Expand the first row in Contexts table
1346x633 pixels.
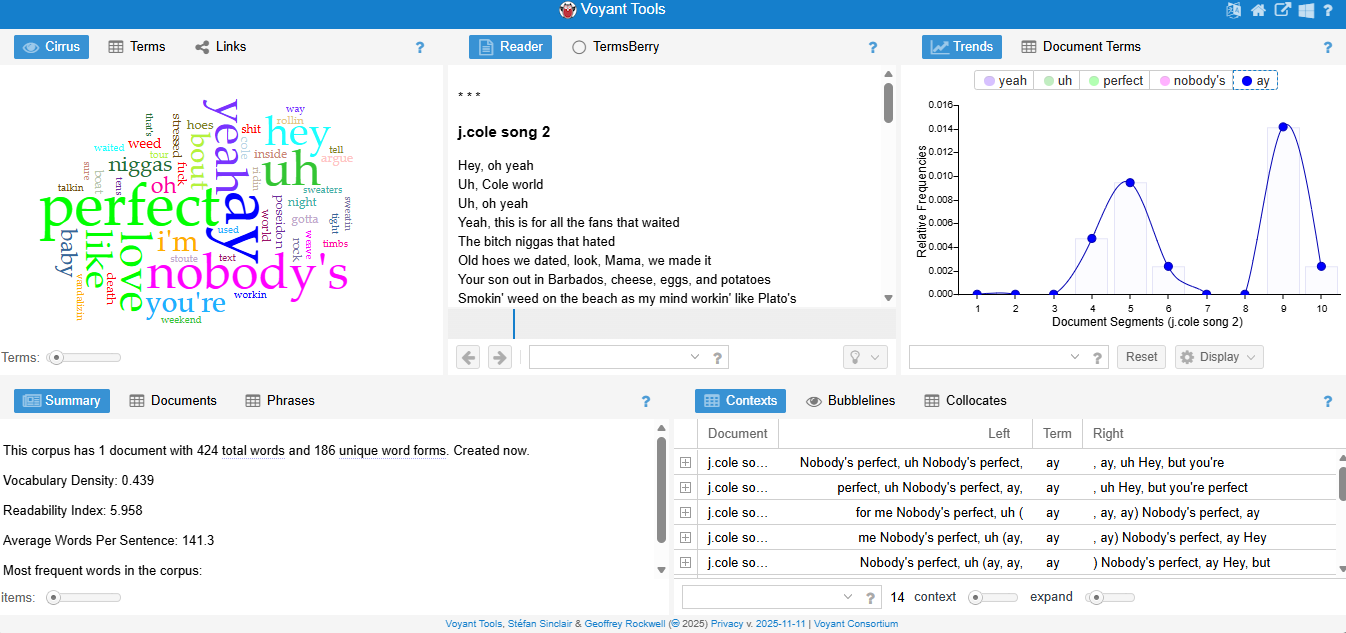coord(686,462)
